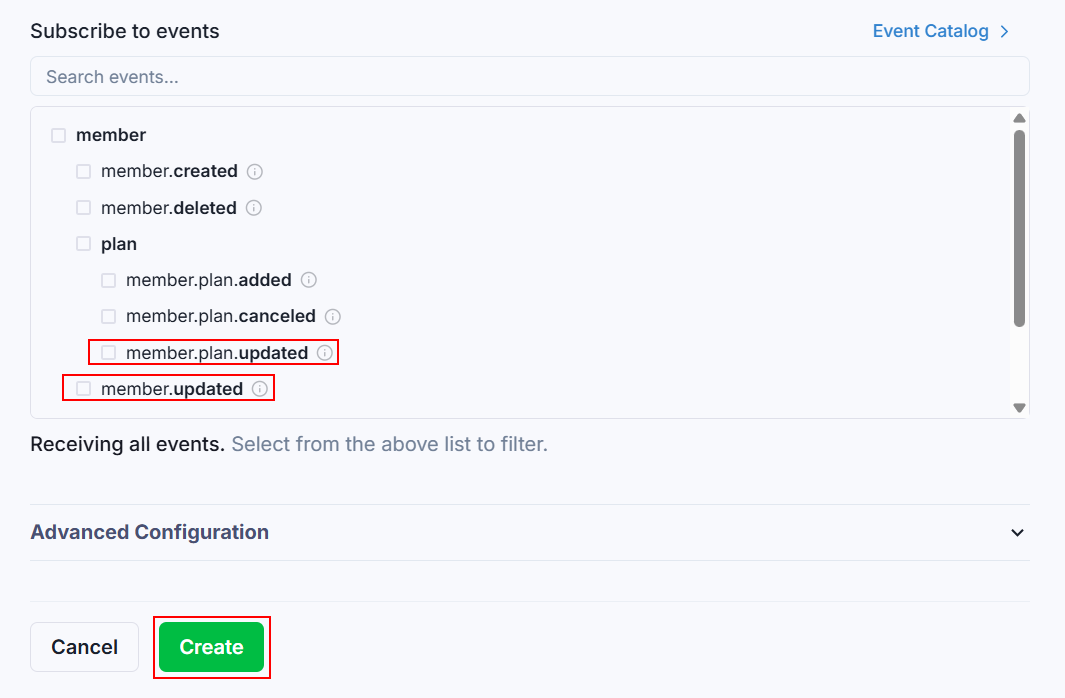1065x698 pixels.
Task: Toggle the member.plan.canceled checkbox
Action: click(x=109, y=316)
